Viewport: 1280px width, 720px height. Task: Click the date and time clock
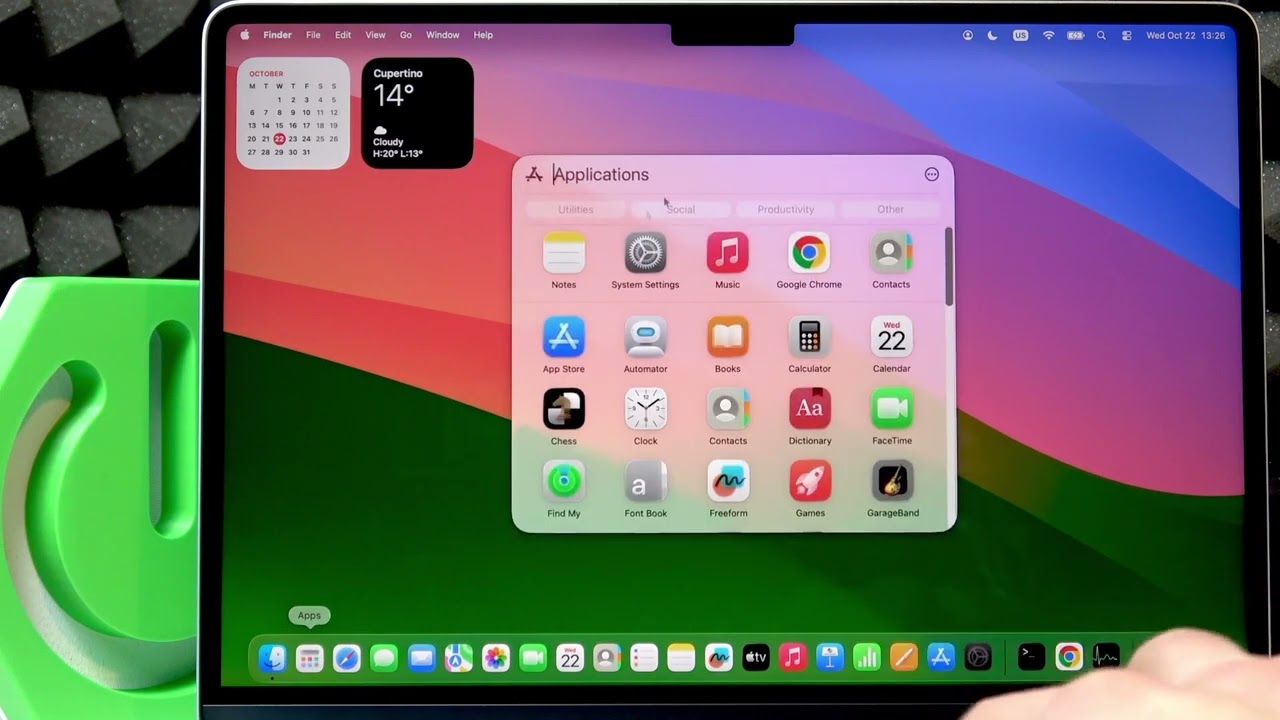click(1185, 35)
